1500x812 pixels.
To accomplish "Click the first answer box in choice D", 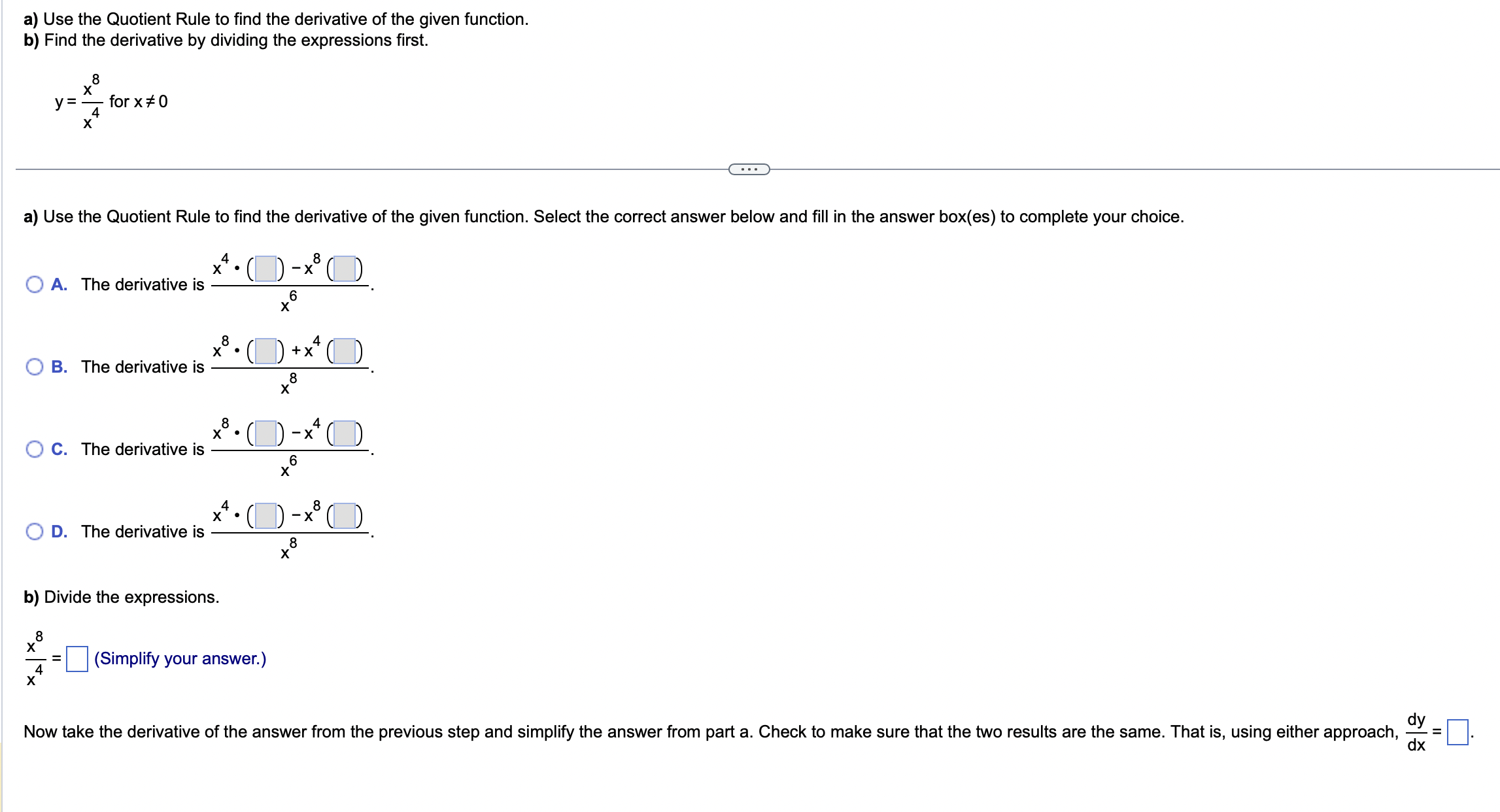I will [x=264, y=516].
